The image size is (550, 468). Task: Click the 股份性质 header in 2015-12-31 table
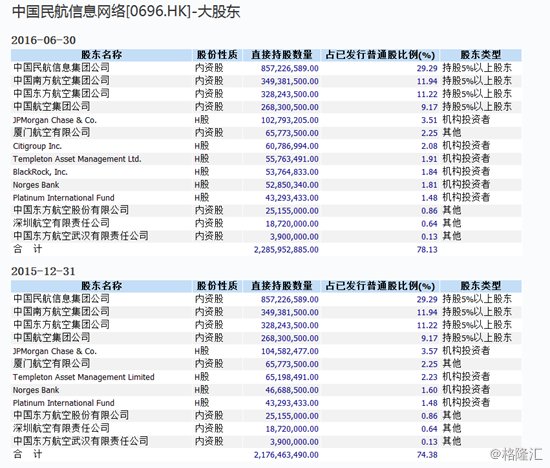(217, 286)
